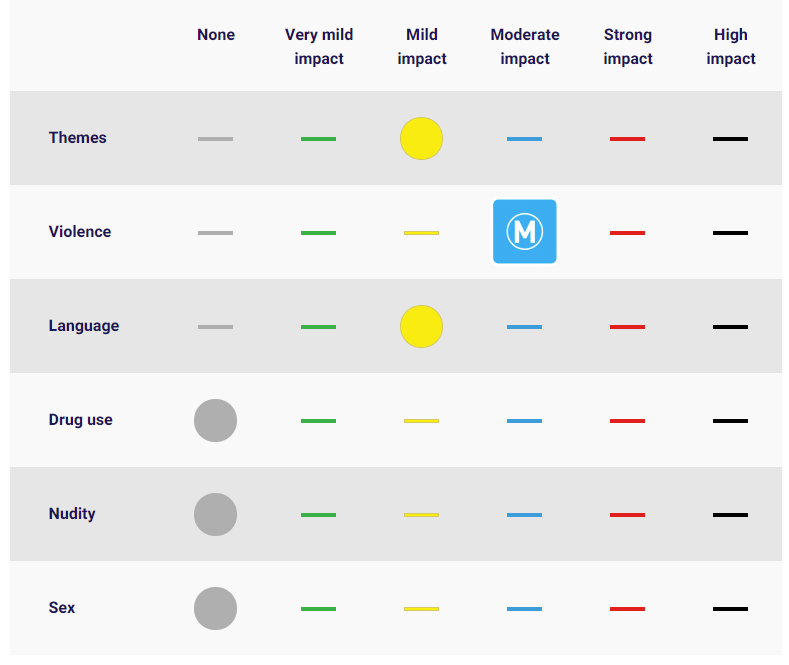Click the black High impact dash for Nudity
Viewport: 789px width, 665px height.
pos(730,515)
